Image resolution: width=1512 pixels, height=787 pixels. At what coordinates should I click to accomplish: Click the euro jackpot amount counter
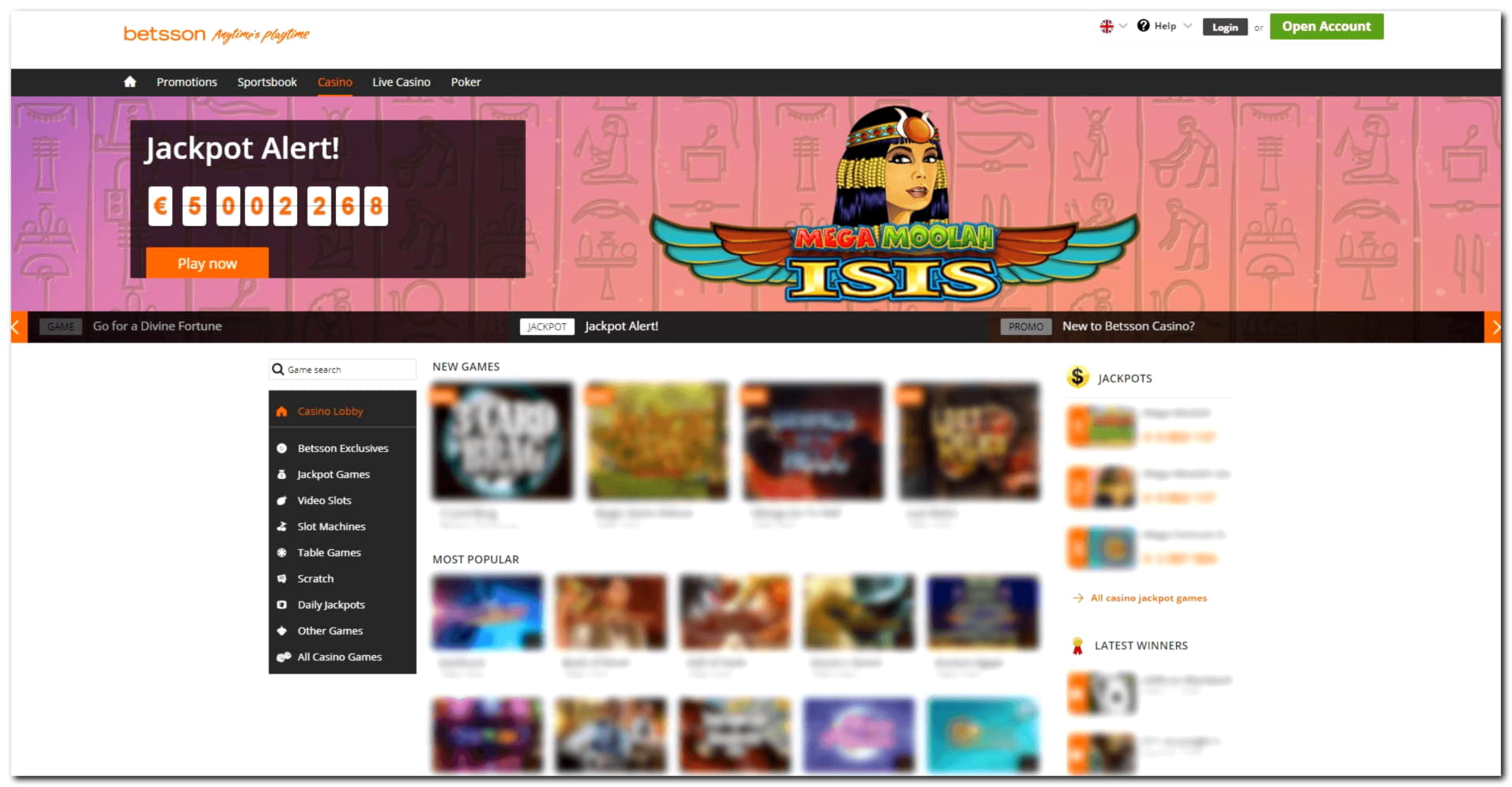pyautogui.click(x=268, y=206)
